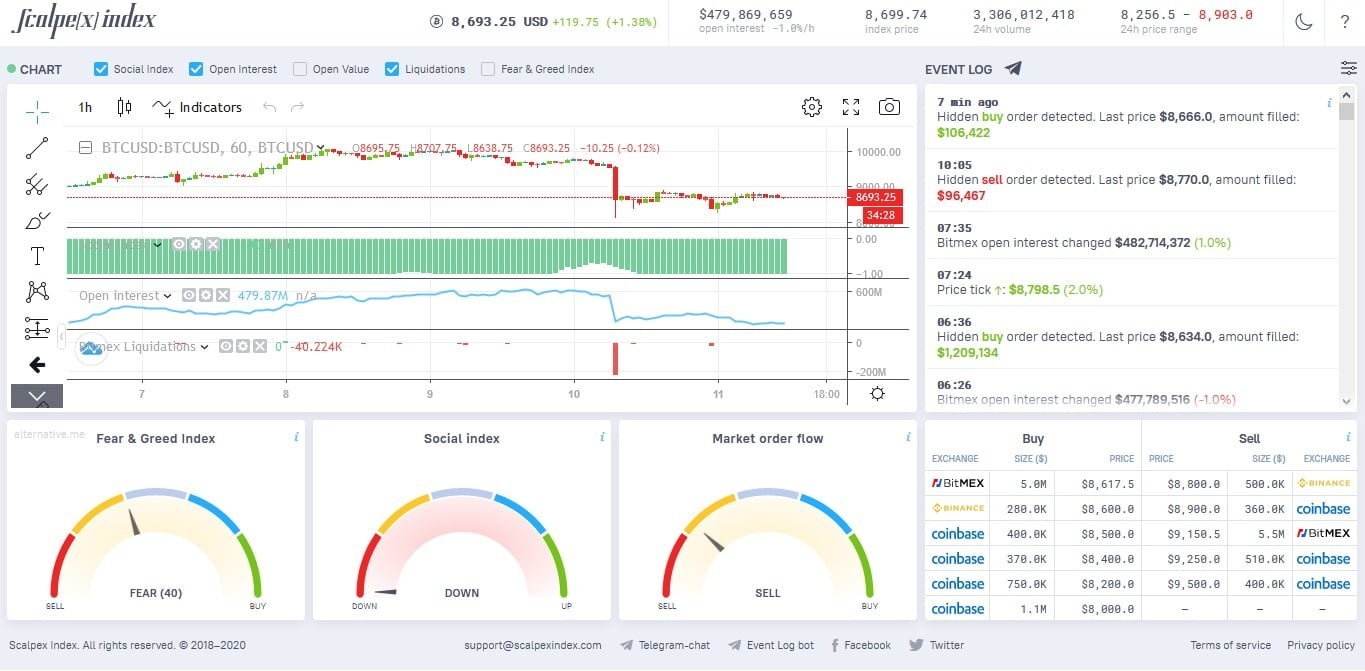1365x671 pixels.
Task: Select the pitchfork drawing tool
Action: tap(37, 184)
